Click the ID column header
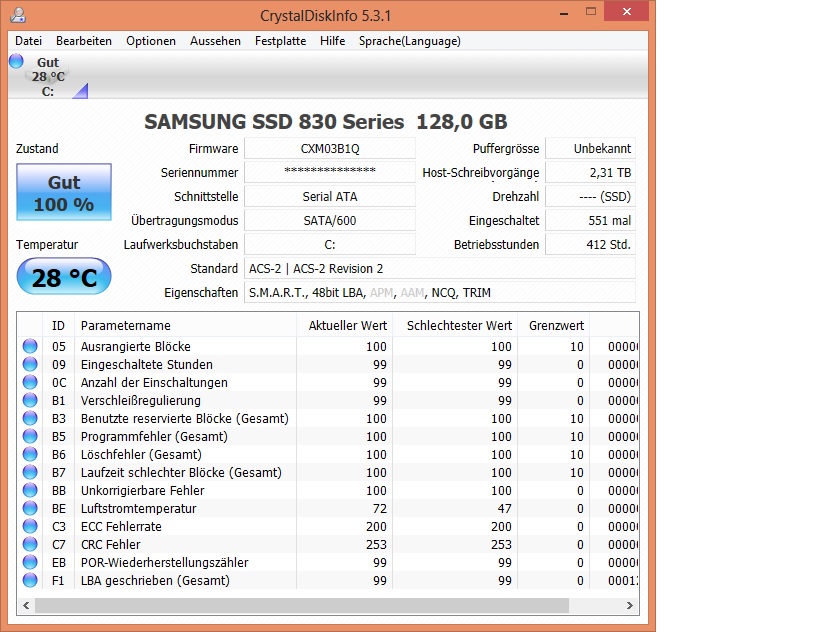Viewport: 819px width, 632px height. point(58,325)
